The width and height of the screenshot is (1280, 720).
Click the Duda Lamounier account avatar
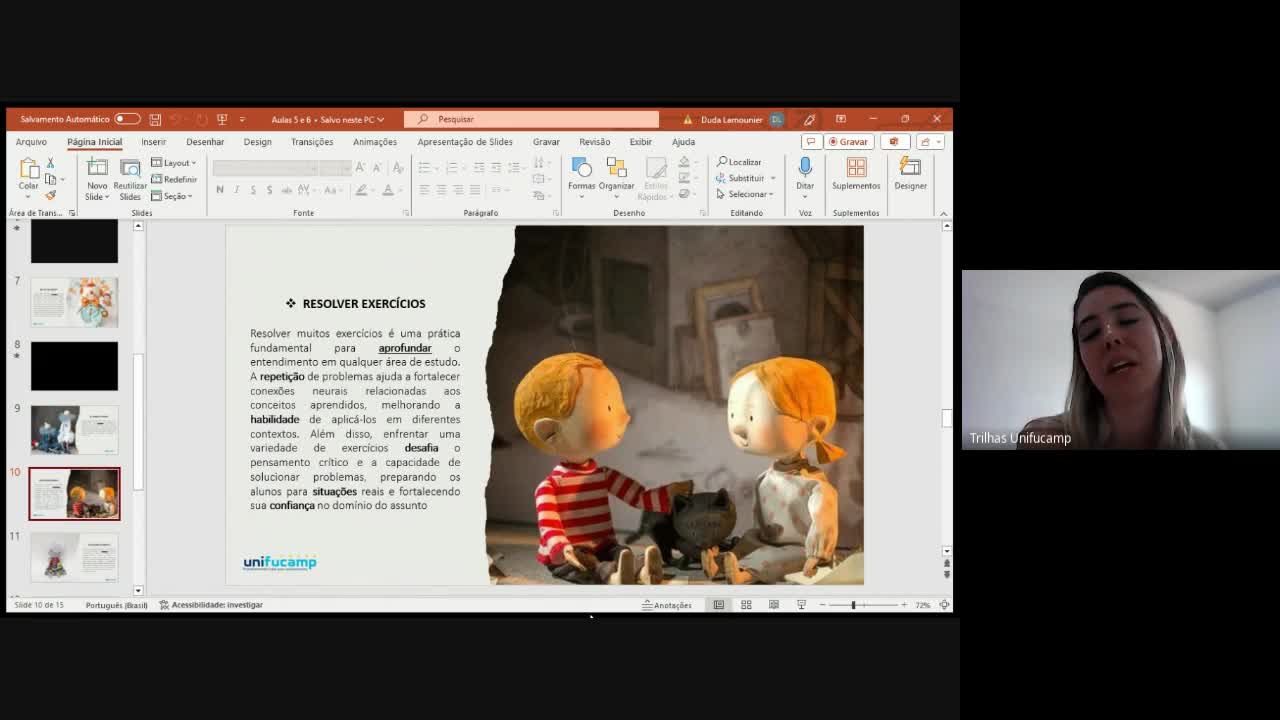pyautogui.click(x=776, y=119)
